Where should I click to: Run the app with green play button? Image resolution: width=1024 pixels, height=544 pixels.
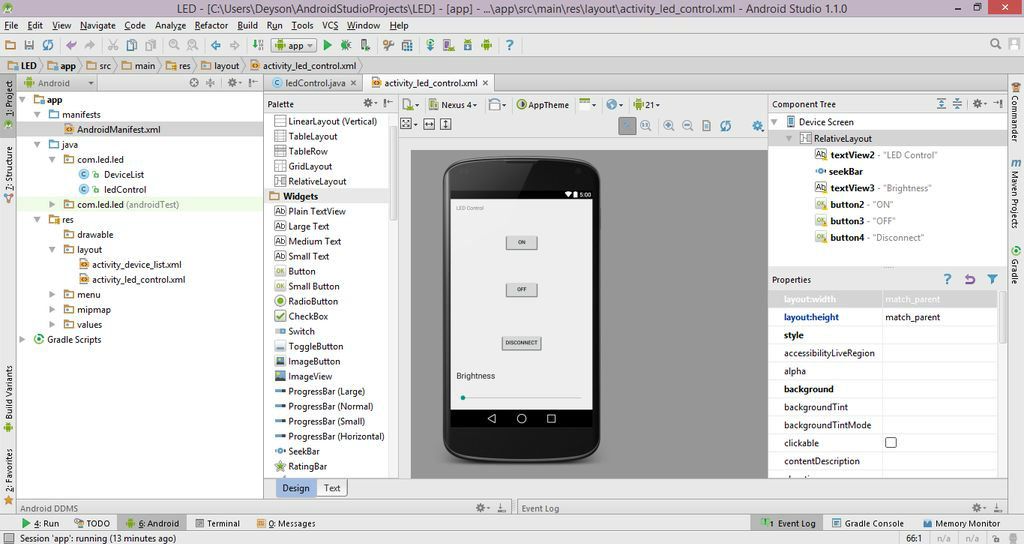point(328,45)
